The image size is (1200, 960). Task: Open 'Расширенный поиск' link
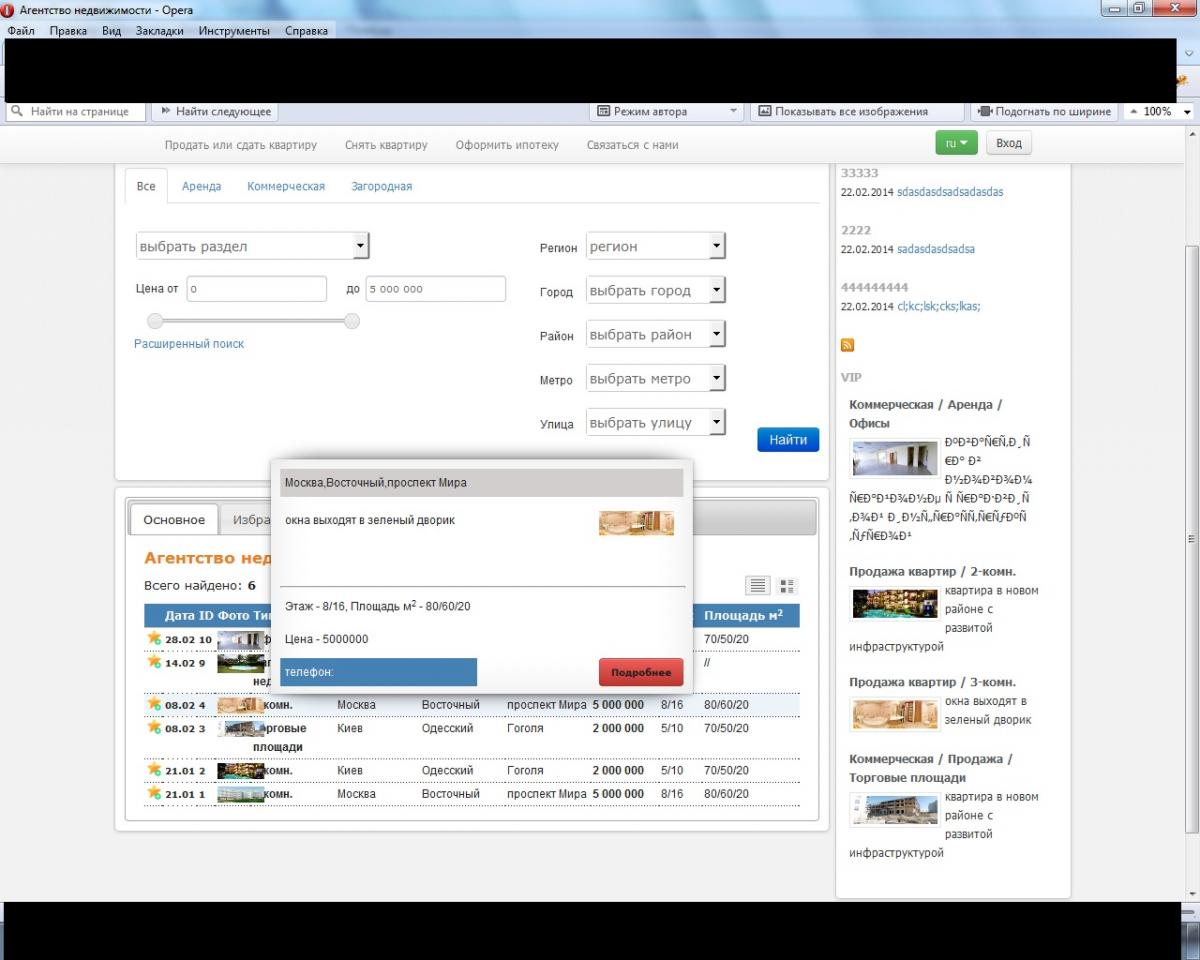tap(189, 343)
